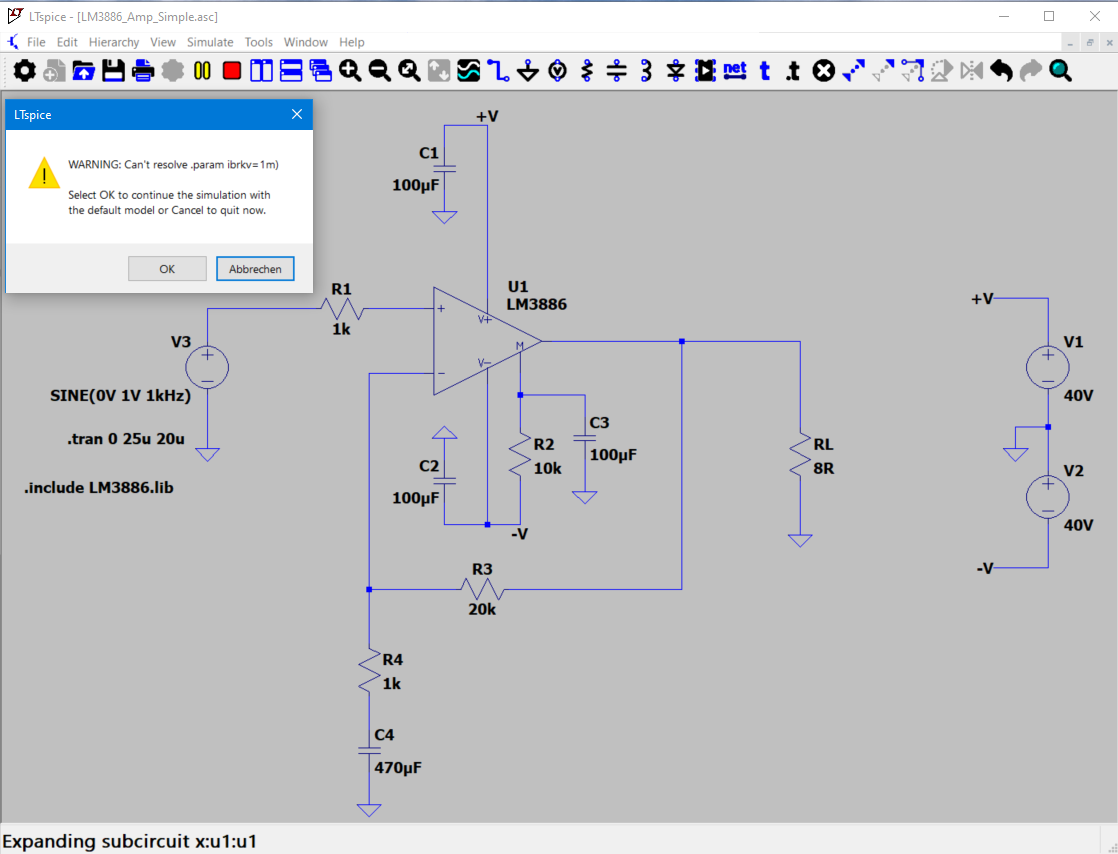The height and width of the screenshot is (854, 1118).
Task: Open the Simulate menu
Action: tap(210, 42)
